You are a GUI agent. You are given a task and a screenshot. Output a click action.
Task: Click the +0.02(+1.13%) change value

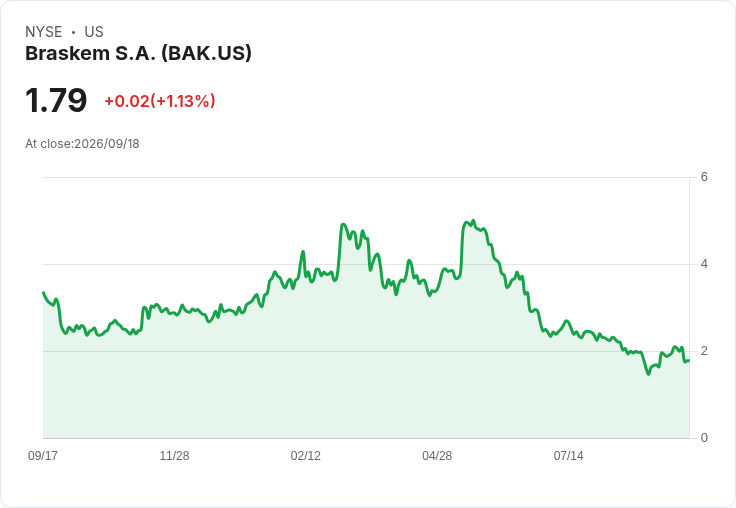pyautogui.click(x=160, y=101)
